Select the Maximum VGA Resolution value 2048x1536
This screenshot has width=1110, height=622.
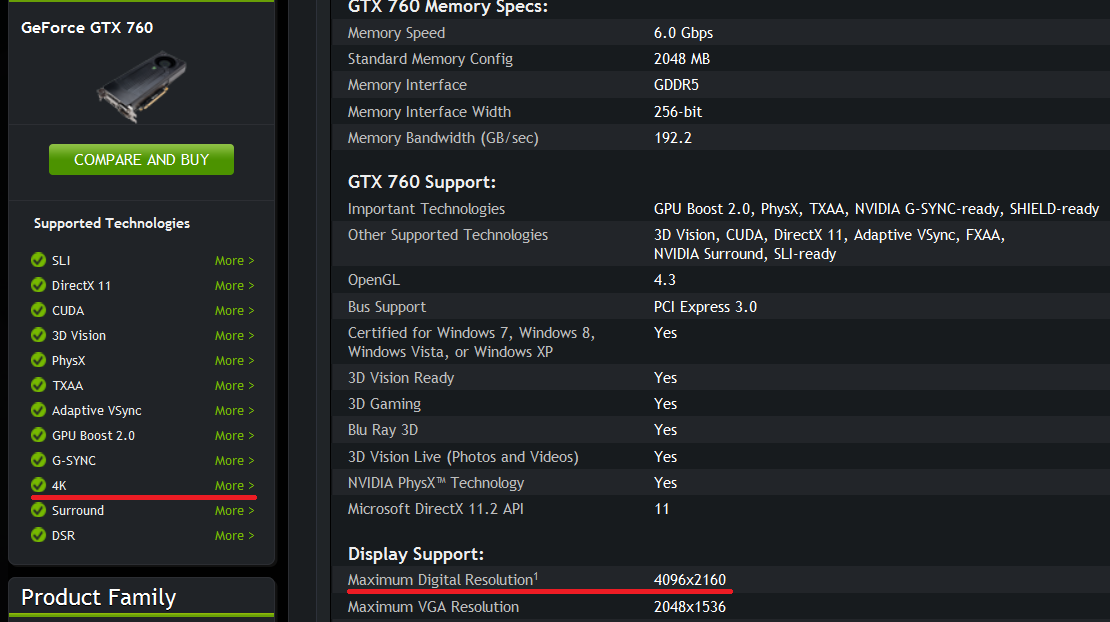pyautogui.click(x=690, y=607)
